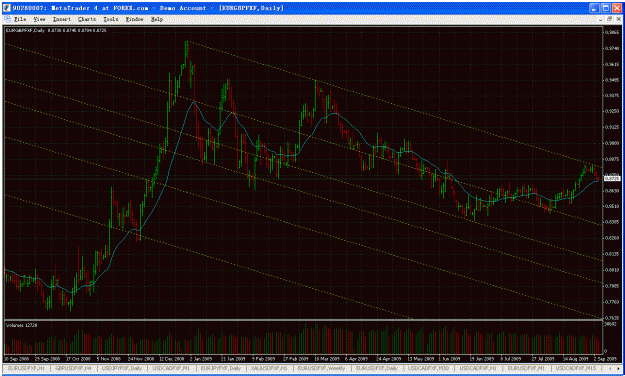Click the MetaTrader app icon in title bar
The image size is (625, 376).
pyautogui.click(x=7, y=8)
